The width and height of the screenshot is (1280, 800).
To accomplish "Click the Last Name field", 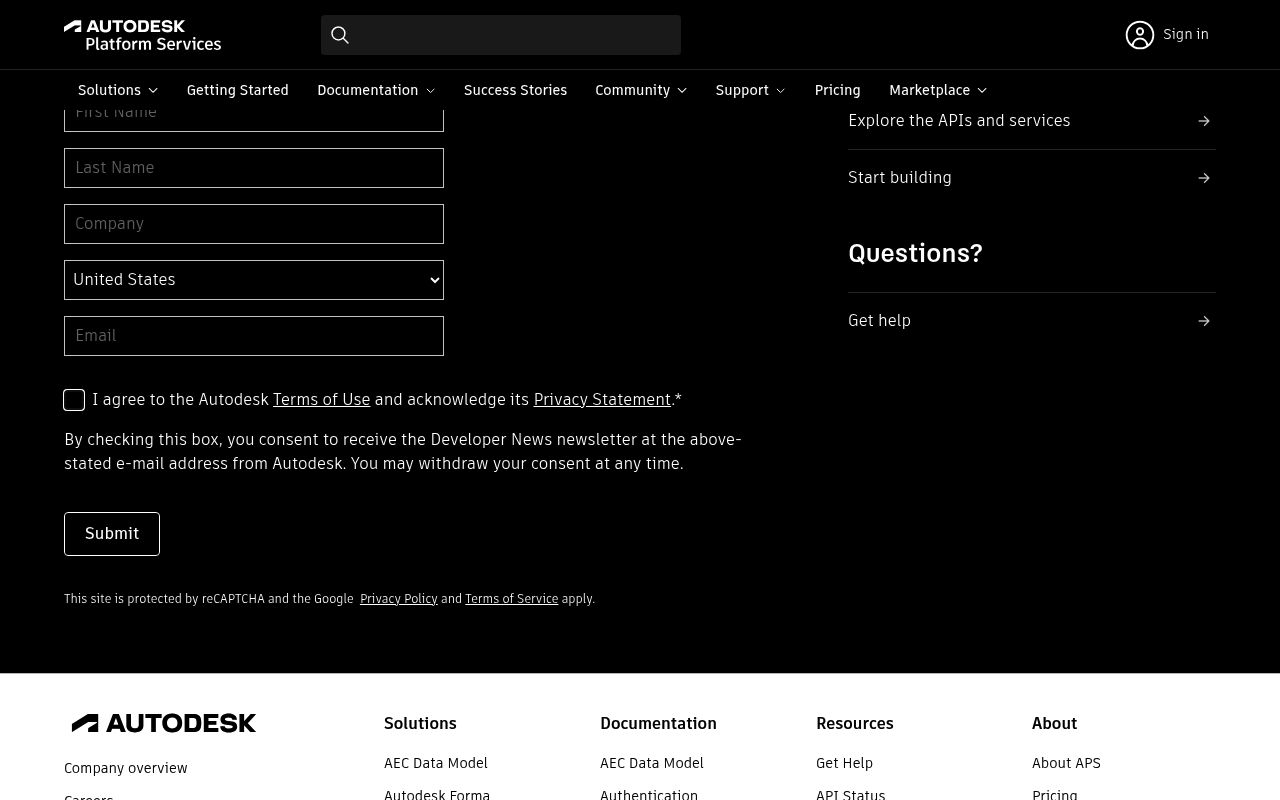I will pos(254,168).
